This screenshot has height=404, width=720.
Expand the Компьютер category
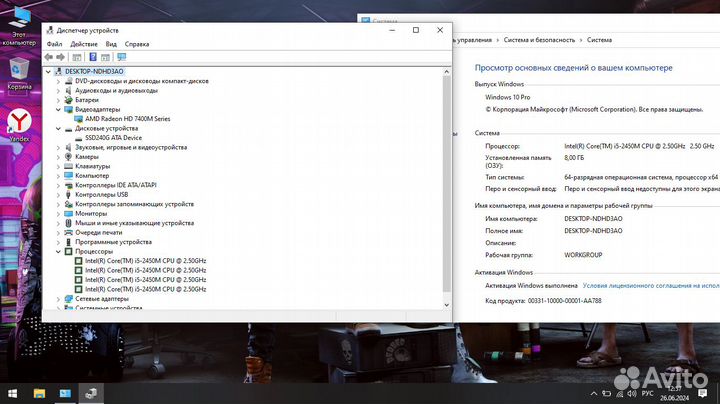[58, 176]
